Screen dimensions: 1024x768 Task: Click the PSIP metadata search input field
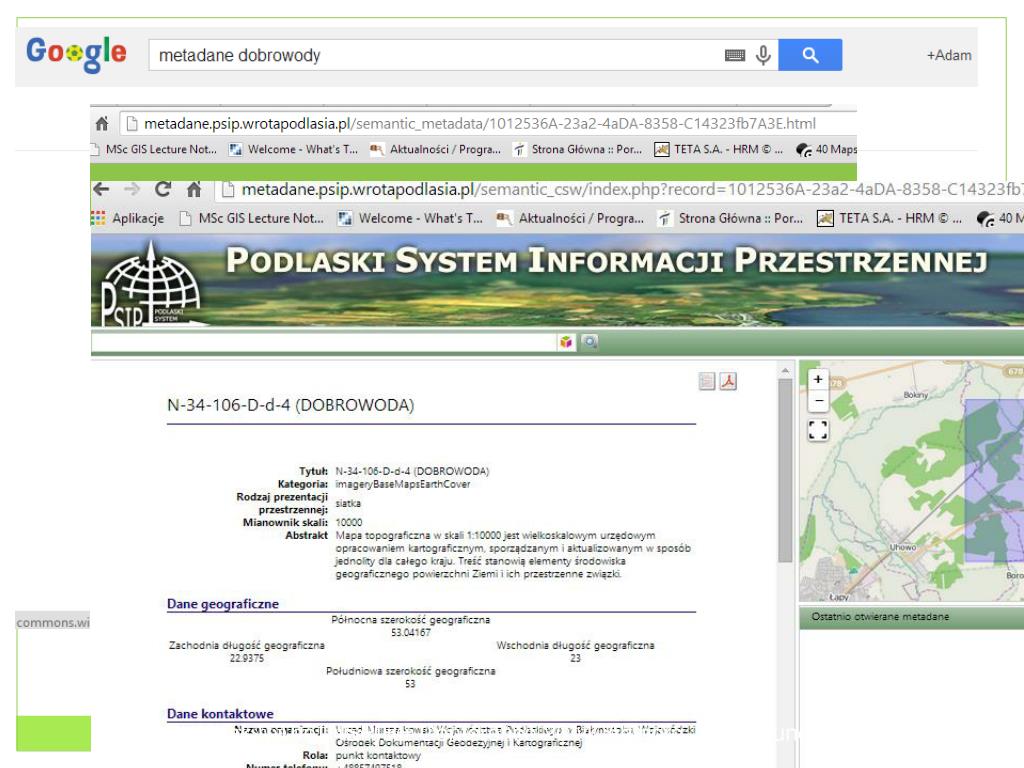pos(323,342)
